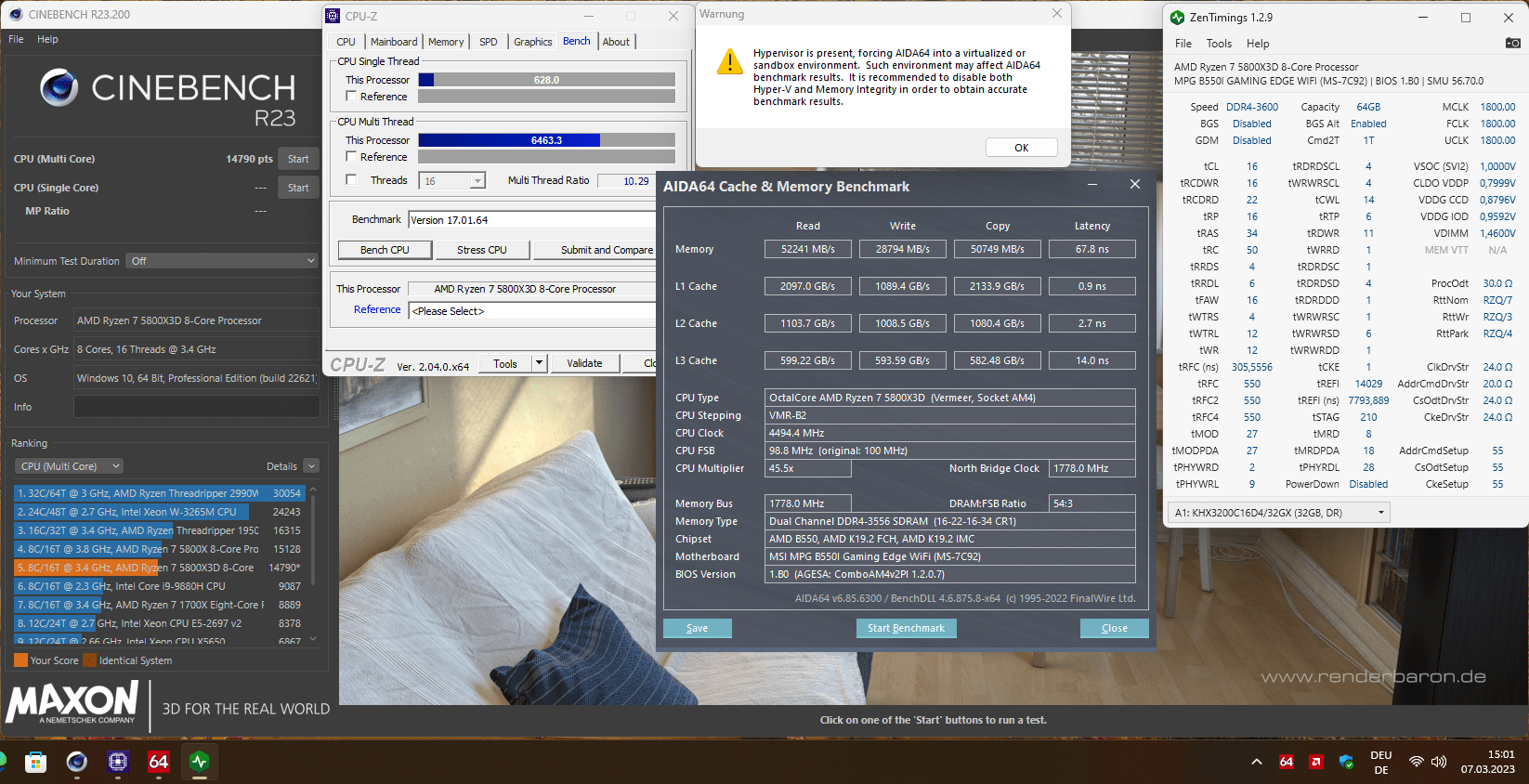The width and height of the screenshot is (1529, 784).
Task: Open ZenTimings Help menu
Action: coord(1258,44)
